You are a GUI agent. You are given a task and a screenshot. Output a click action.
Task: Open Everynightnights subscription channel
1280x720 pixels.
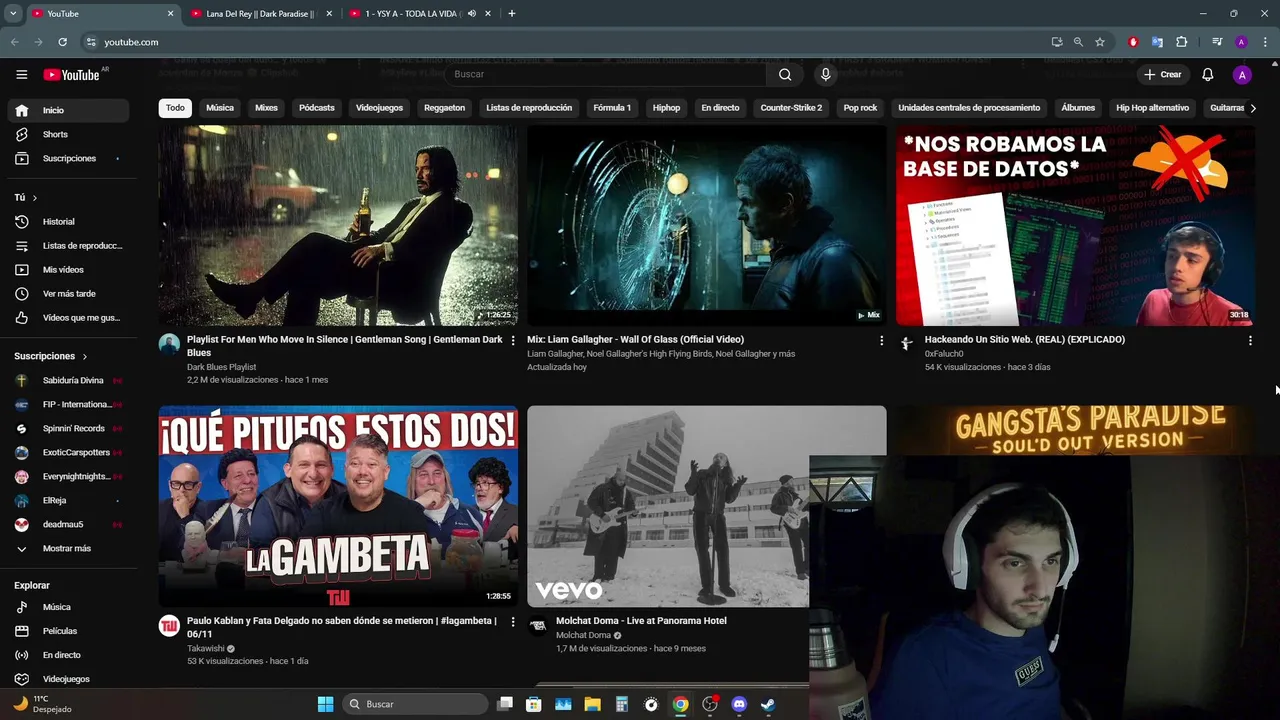69,476
